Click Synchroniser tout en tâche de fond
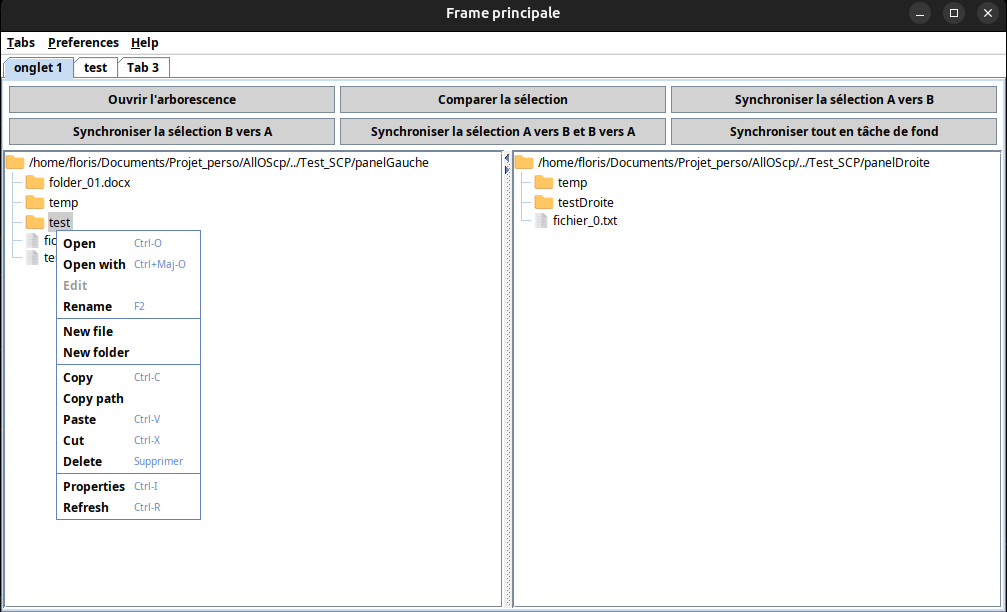Image resolution: width=1007 pixels, height=612 pixels. (x=833, y=131)
